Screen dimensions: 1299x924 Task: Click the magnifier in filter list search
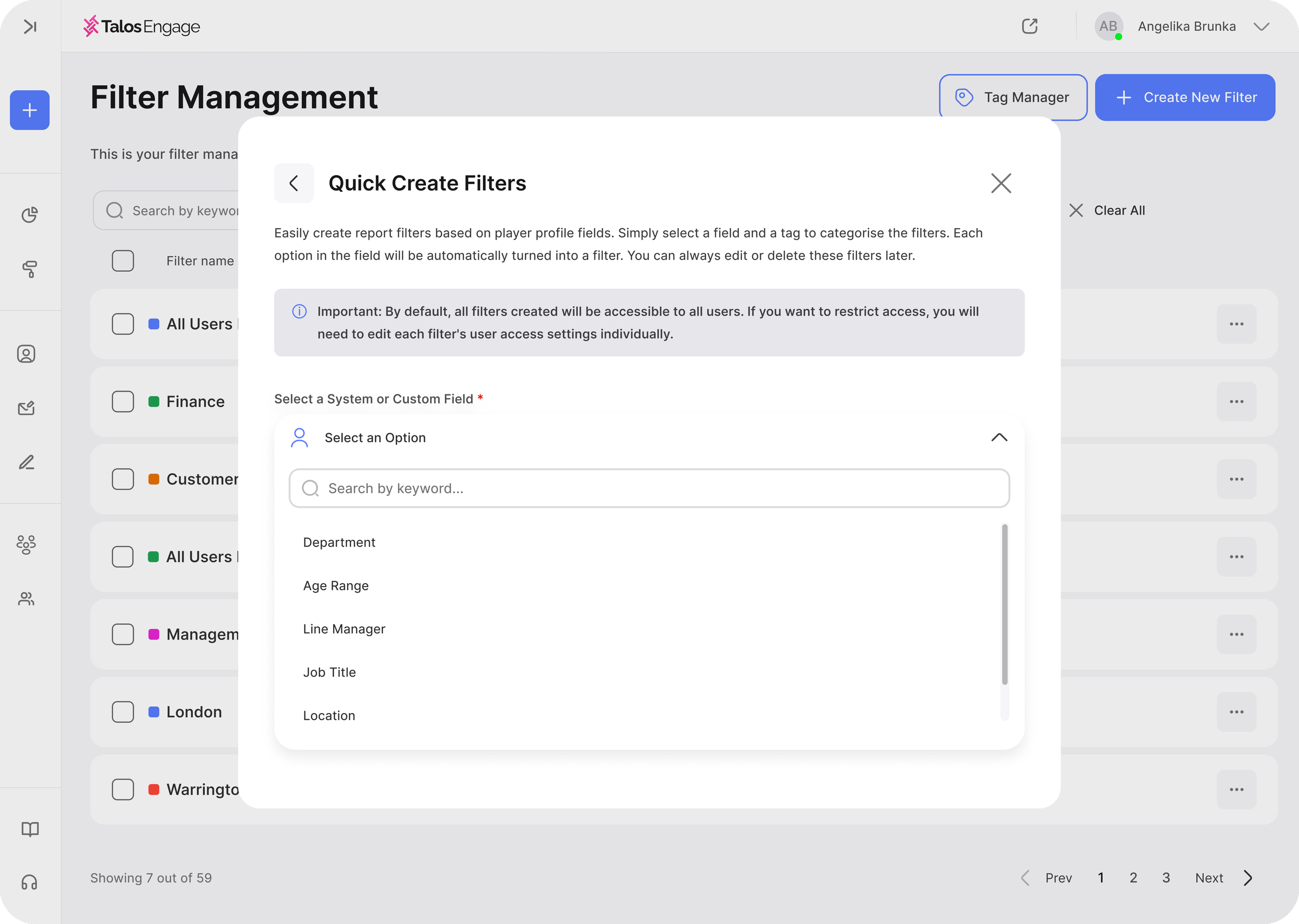click(x=114, y=210)
